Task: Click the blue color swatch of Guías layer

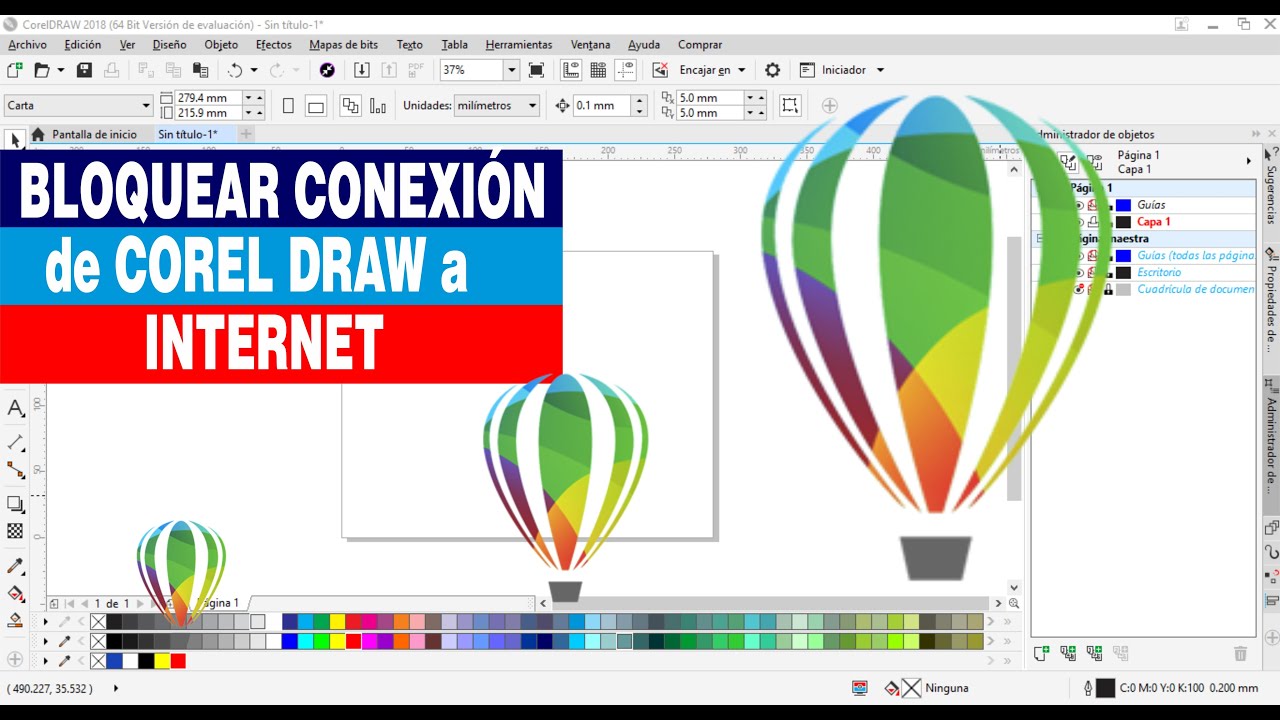Action: coord(1123,205)
